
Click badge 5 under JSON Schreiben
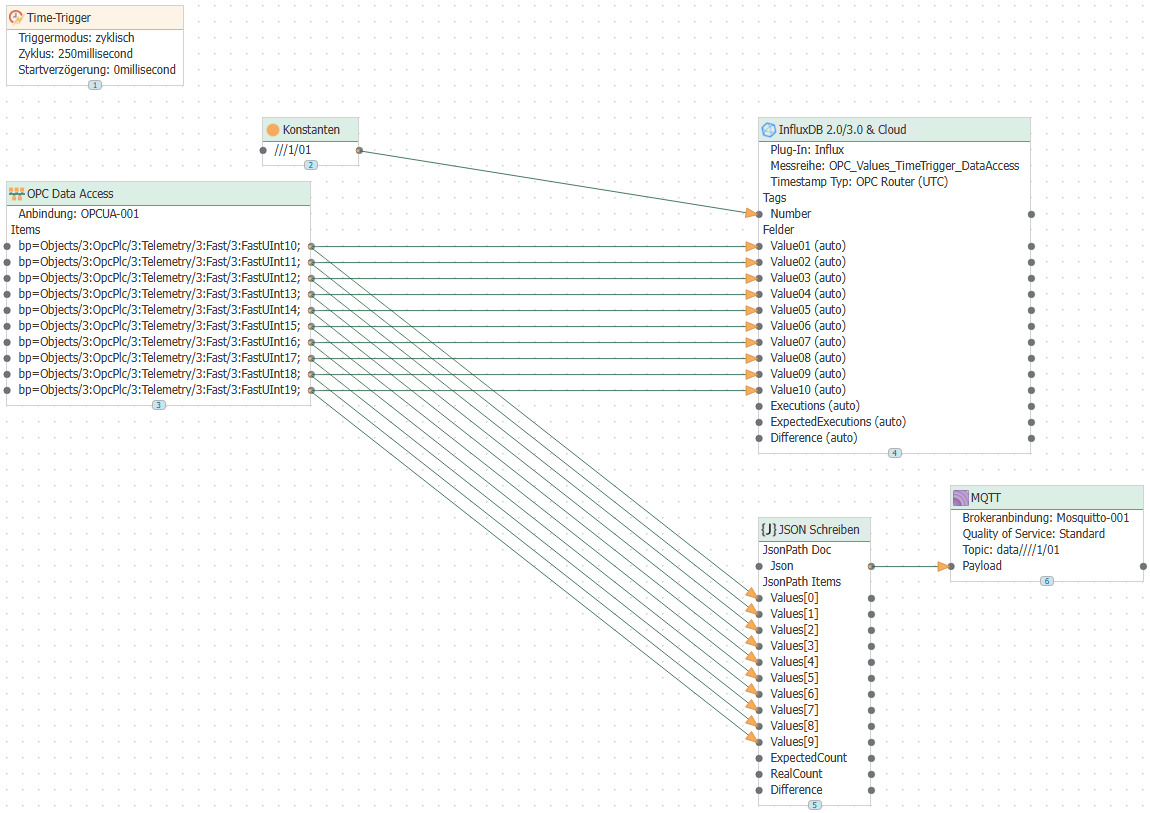tap(814, 805)
